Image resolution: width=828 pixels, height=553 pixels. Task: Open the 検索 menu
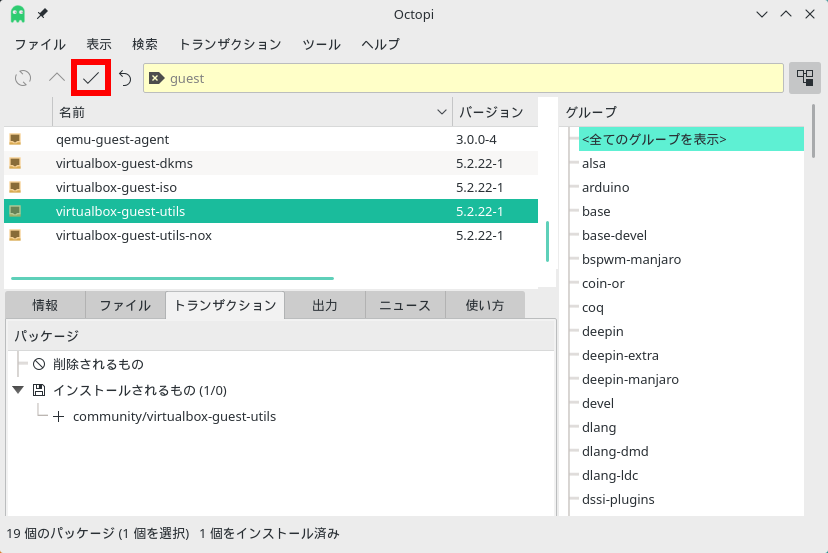coord(145,44)
